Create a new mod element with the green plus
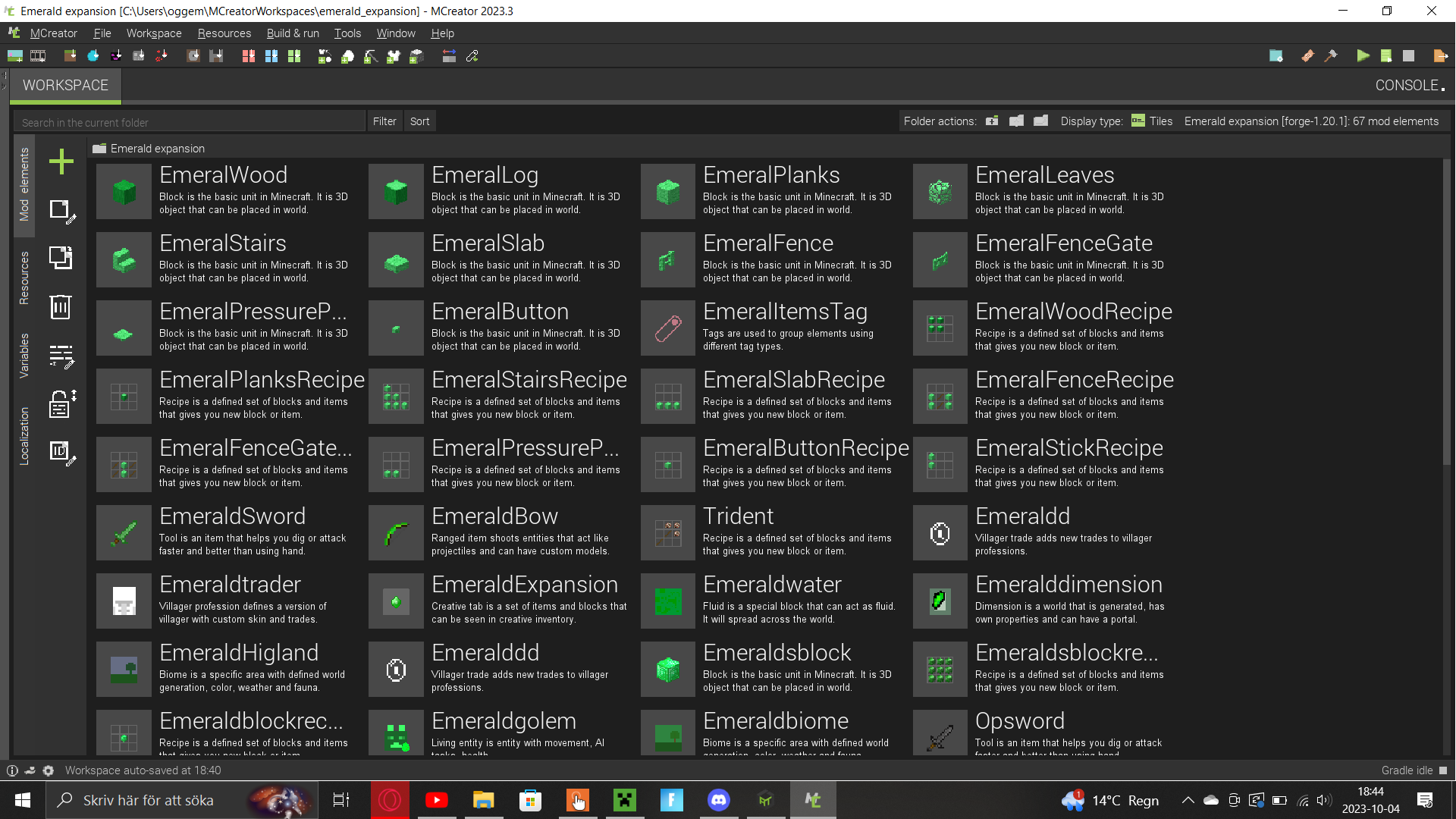The width and height of the screenshot is (1456, 819). (61, 162)
